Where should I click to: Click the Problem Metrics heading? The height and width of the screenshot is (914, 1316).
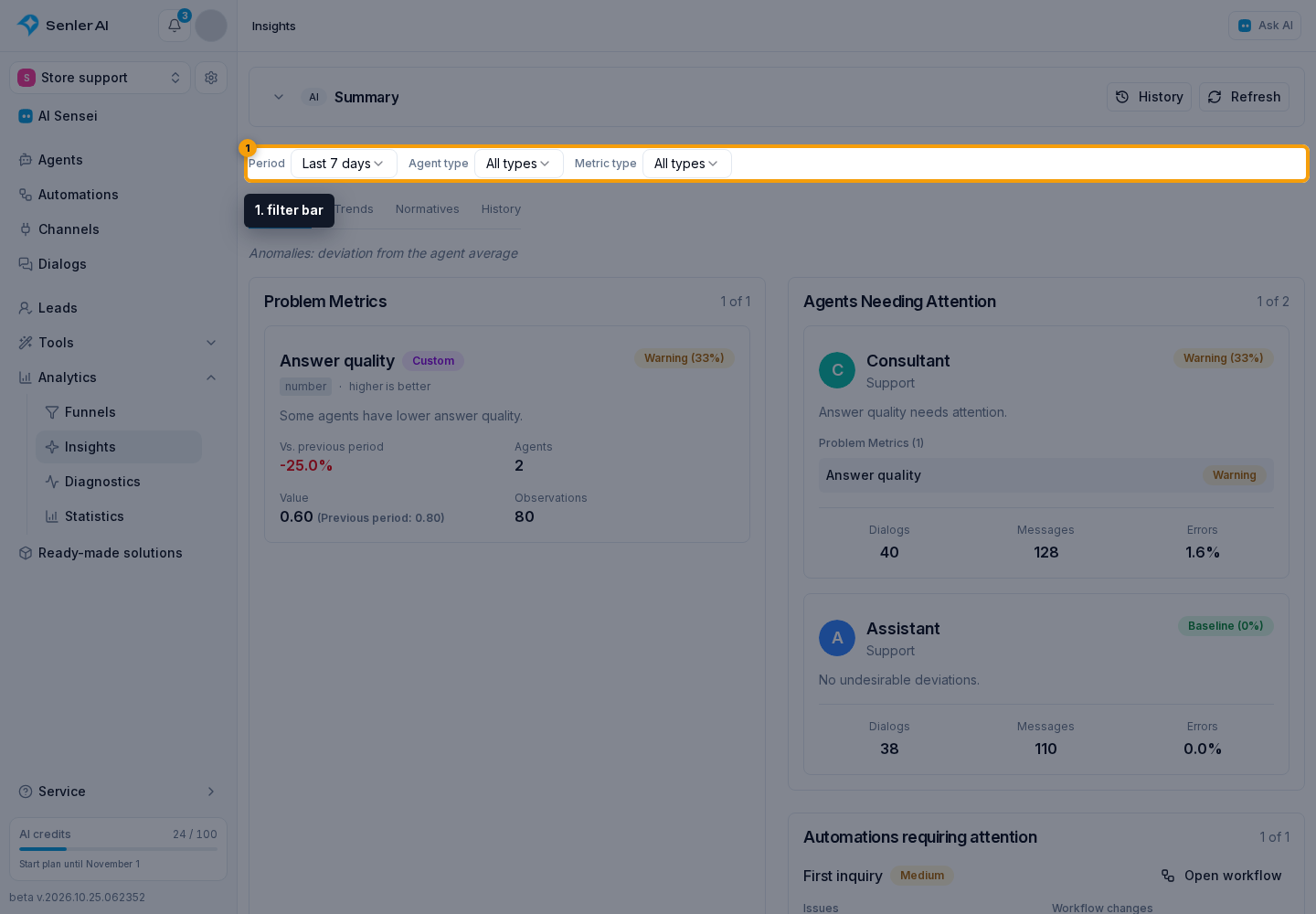[325, 302]
